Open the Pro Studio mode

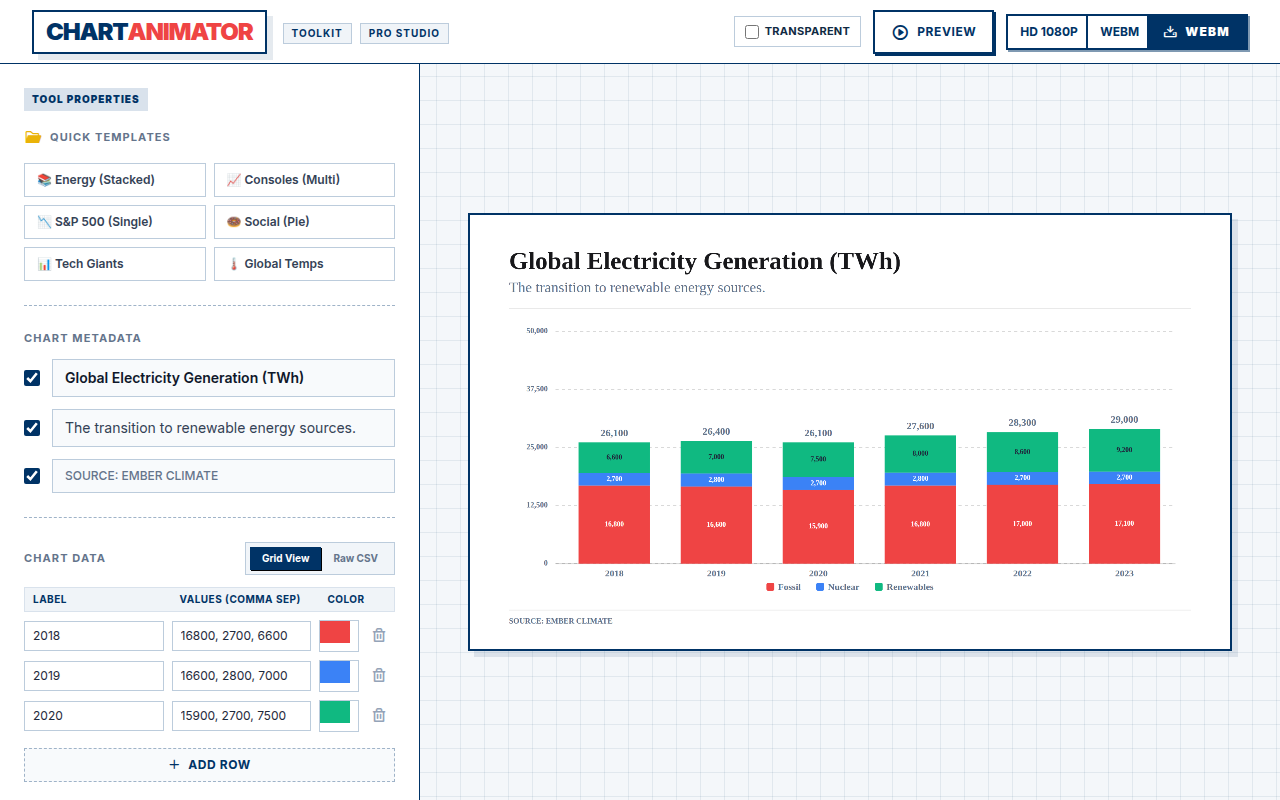pos(404,33)
